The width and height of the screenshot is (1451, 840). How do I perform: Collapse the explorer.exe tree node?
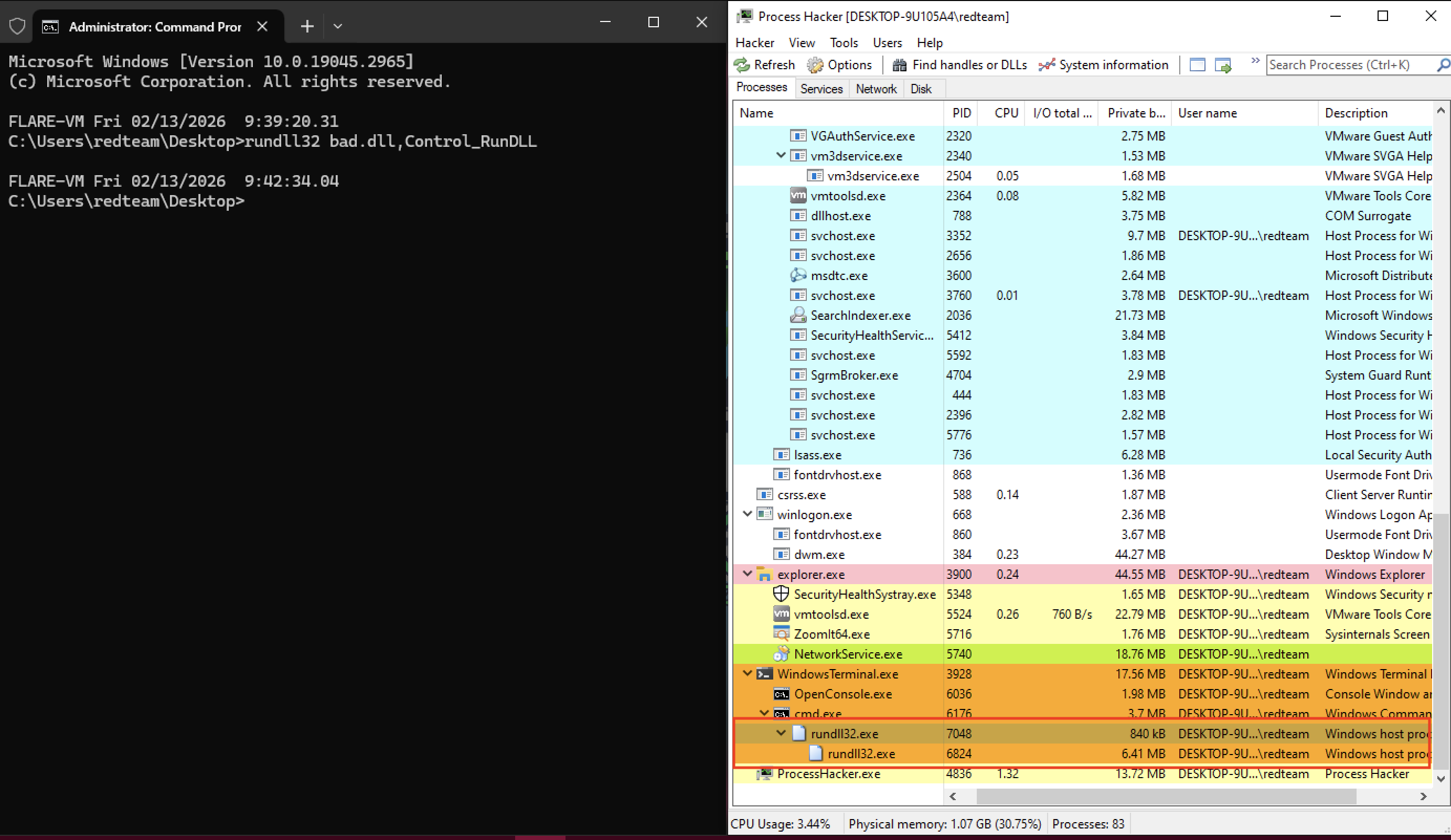(x=748, y=574)
